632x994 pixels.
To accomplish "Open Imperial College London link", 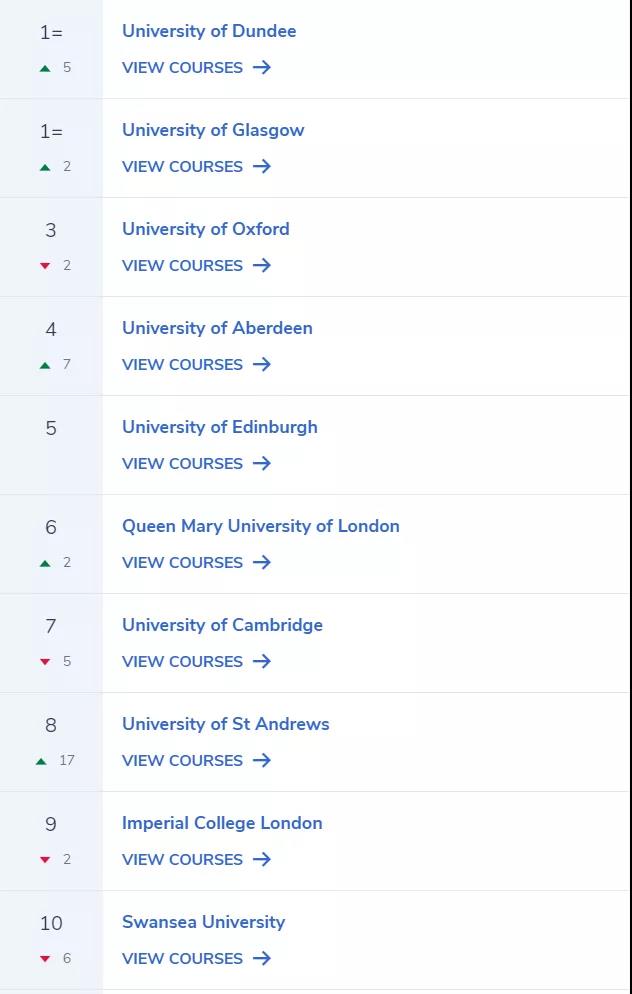I will (222, 823).
